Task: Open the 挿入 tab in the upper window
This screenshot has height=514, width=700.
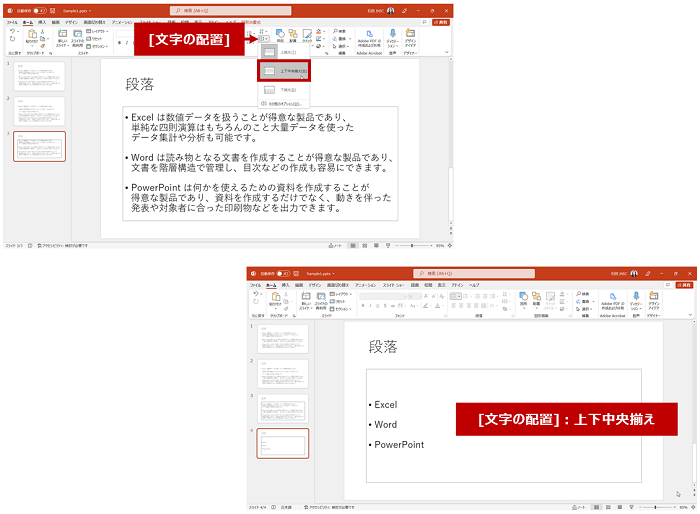Action: pos(41,21)
